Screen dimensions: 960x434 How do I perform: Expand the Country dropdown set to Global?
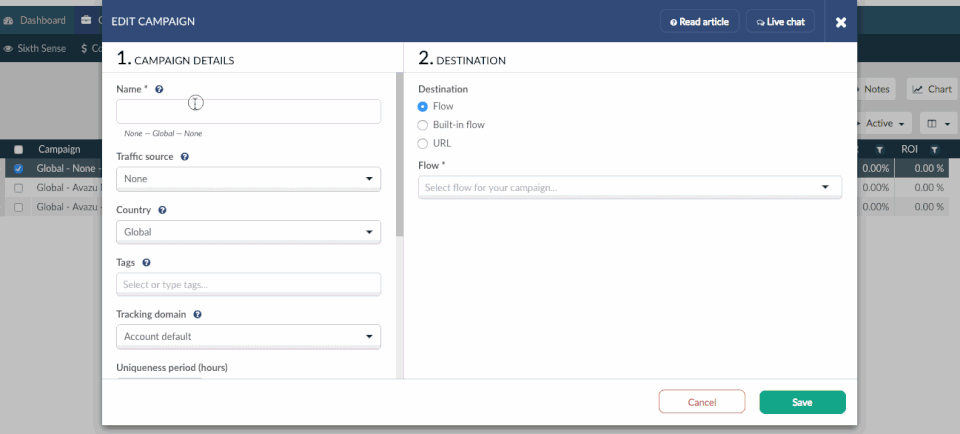tap(248, 232)
